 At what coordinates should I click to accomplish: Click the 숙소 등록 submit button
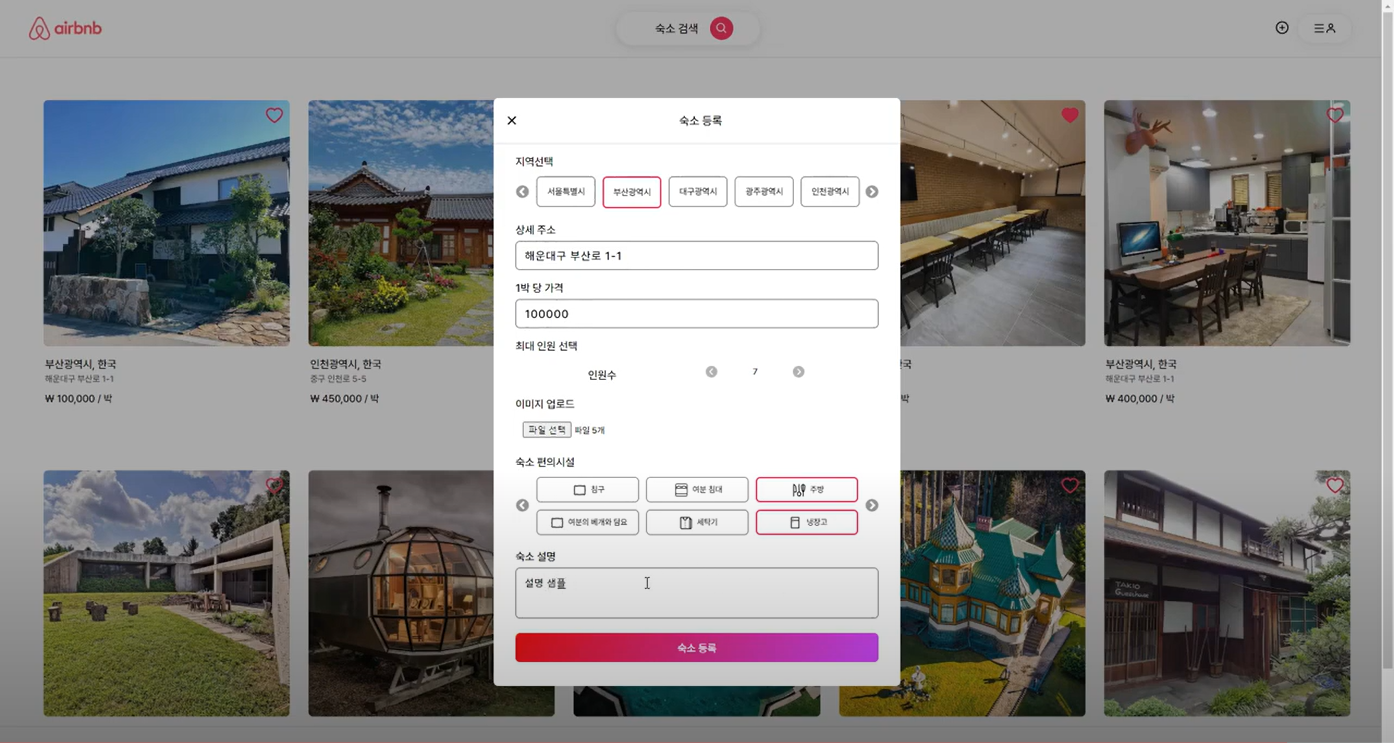click(x=697, y=647)
